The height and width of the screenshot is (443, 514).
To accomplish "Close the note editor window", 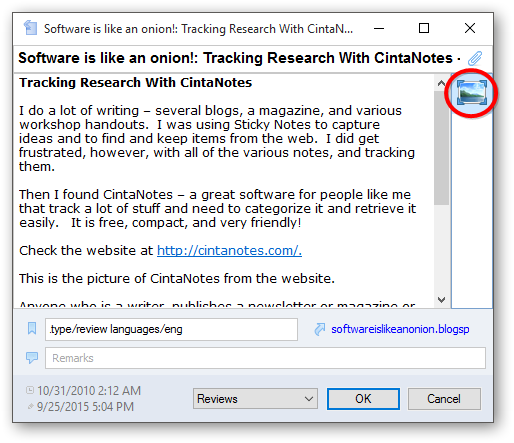I will coord(470,28).
